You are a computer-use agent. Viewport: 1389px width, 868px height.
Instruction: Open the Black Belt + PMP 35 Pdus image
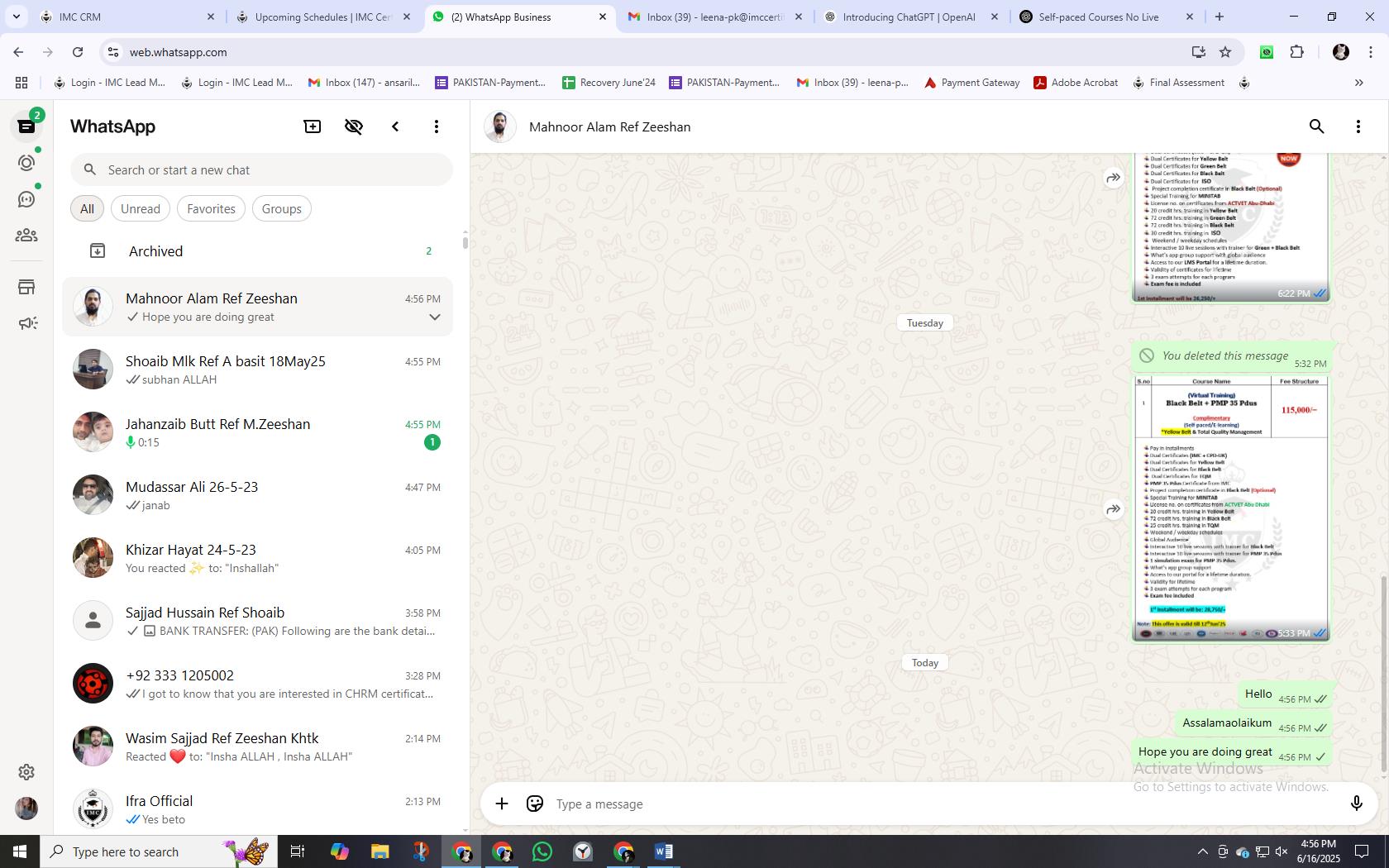(x=1231, y=508)
